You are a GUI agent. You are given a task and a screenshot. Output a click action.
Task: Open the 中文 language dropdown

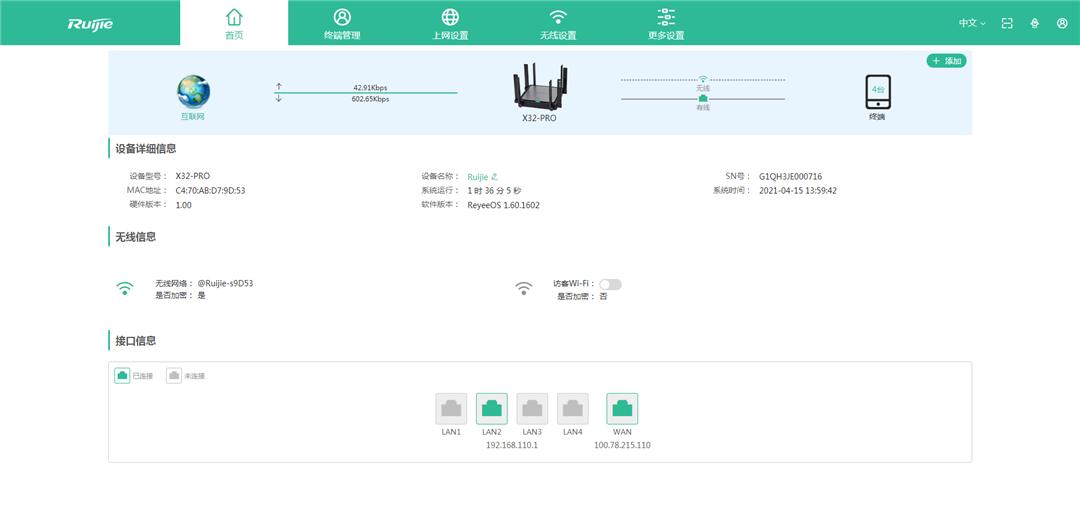pos(972,23)
